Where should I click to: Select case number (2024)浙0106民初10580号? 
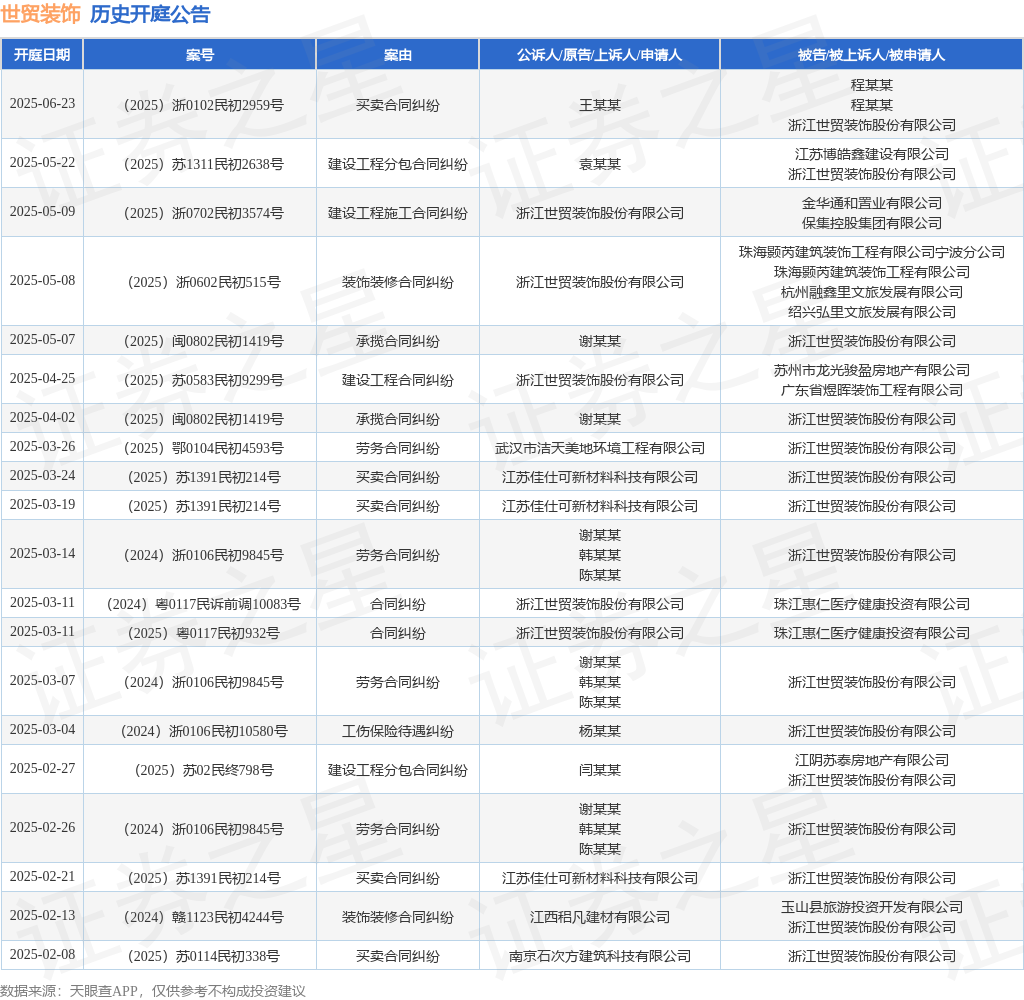[x=204, y=731]
